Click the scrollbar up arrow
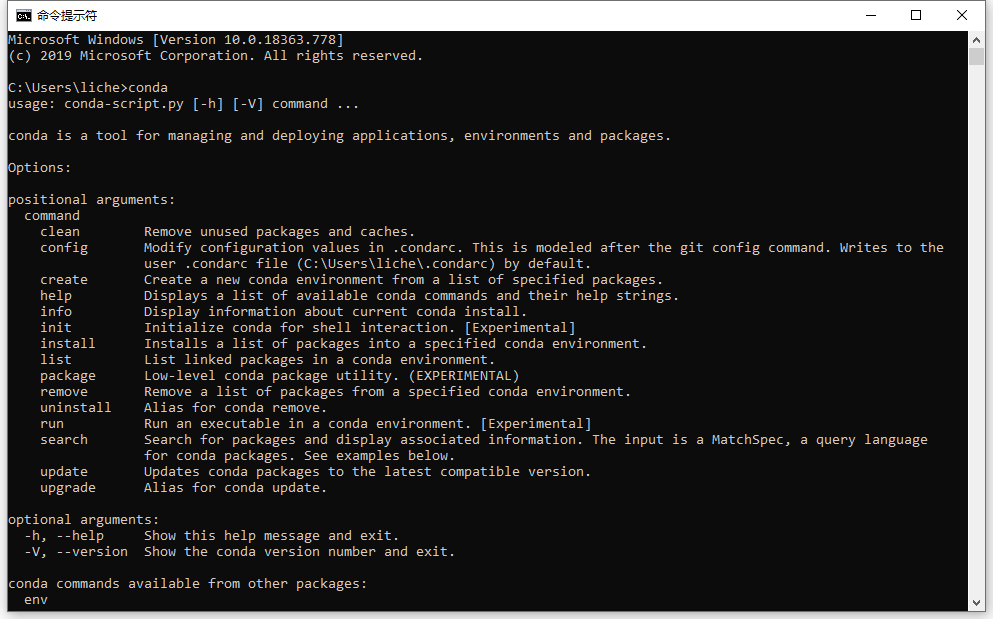The image size is (993, 619). (x=977, y=40)
